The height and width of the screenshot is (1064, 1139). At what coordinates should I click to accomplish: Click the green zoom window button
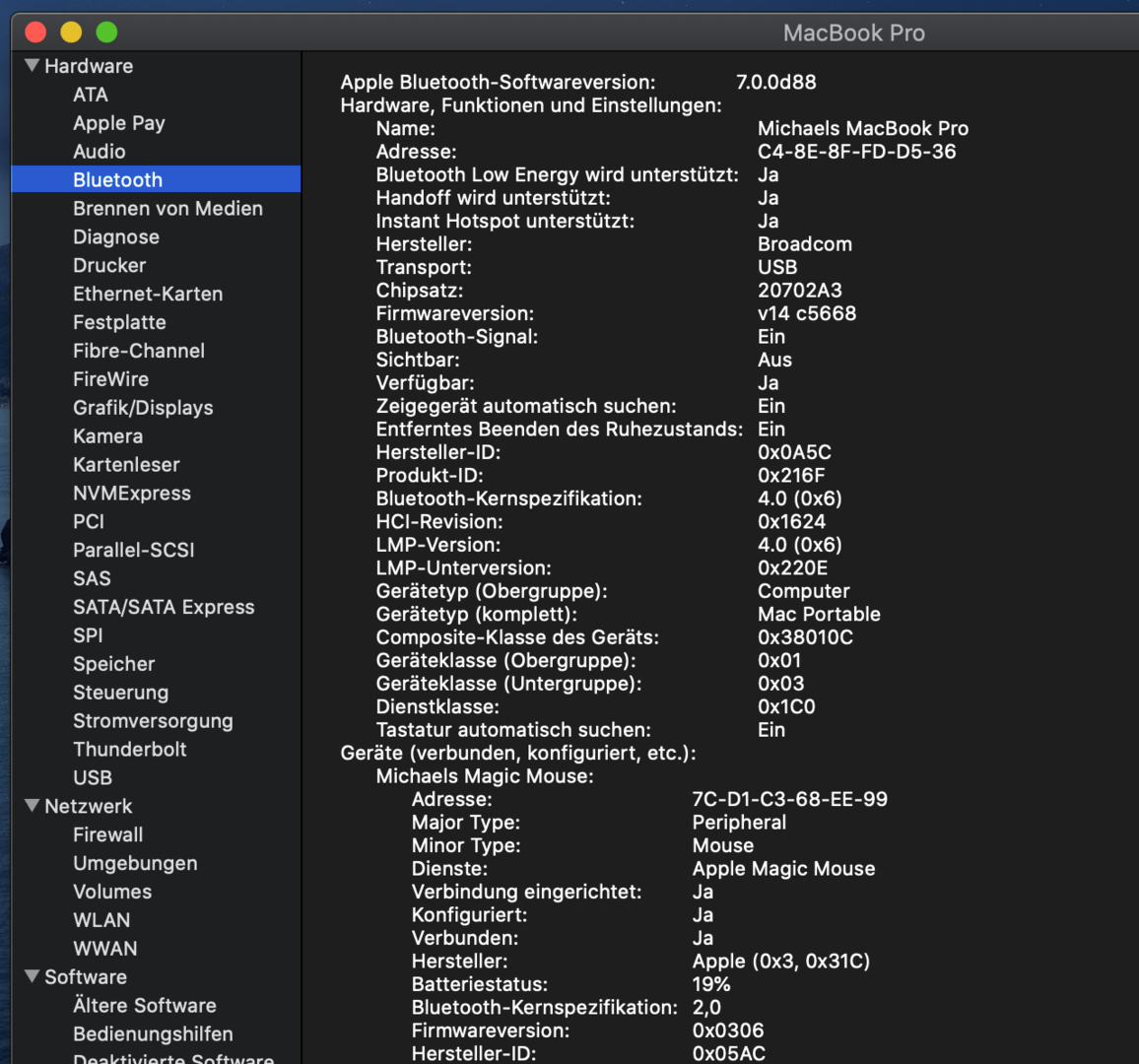(106, 33)
